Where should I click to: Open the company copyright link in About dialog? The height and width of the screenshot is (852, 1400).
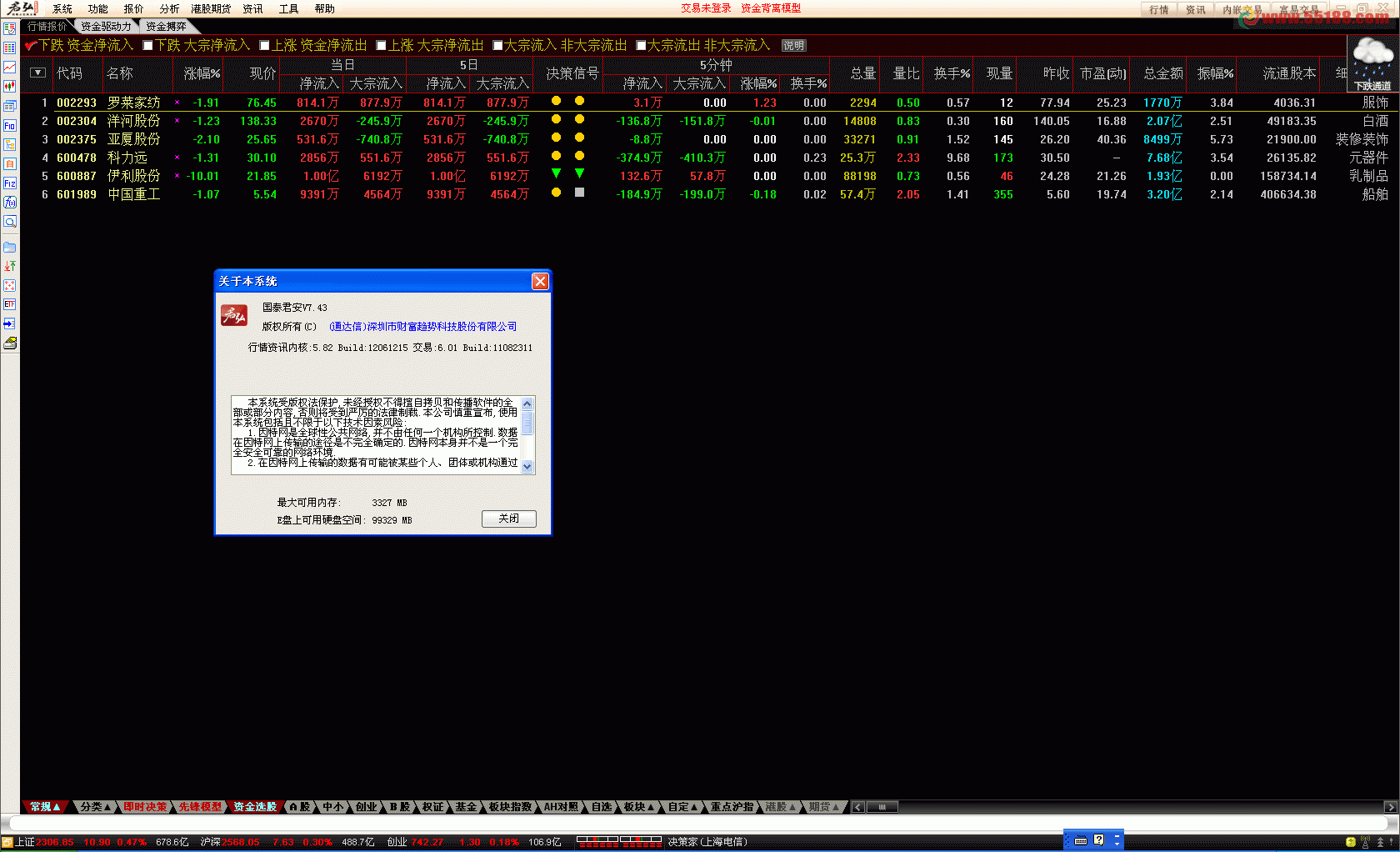pyautogui.click(x=423, y=327)
